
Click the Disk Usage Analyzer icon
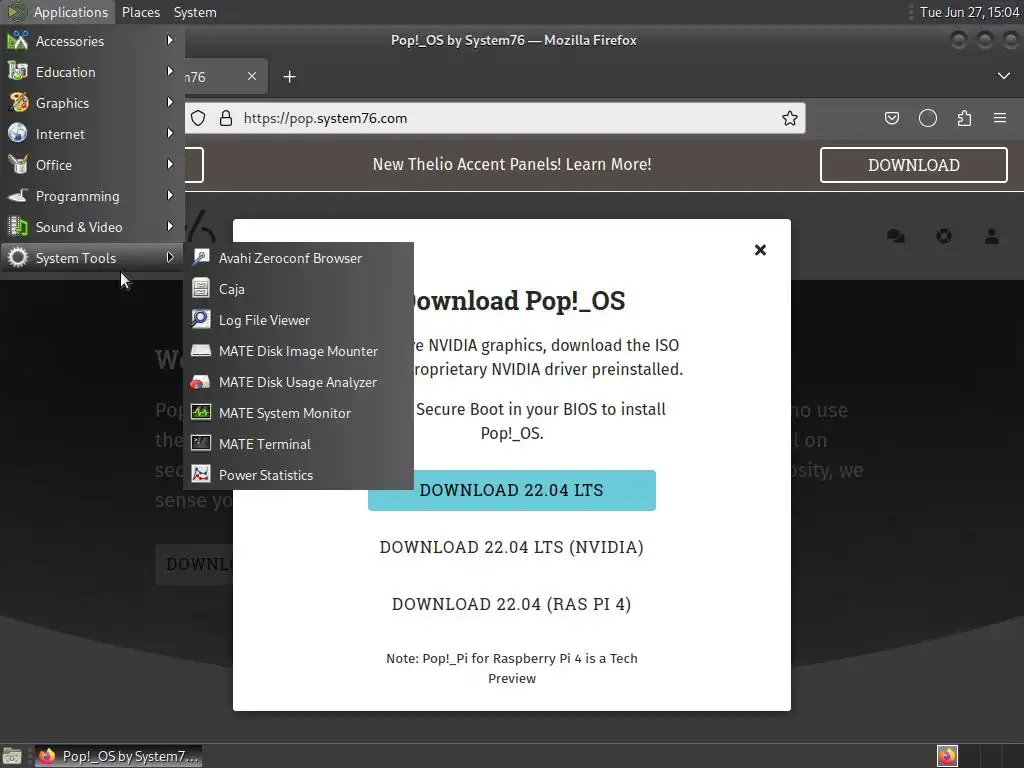[200, 382]
